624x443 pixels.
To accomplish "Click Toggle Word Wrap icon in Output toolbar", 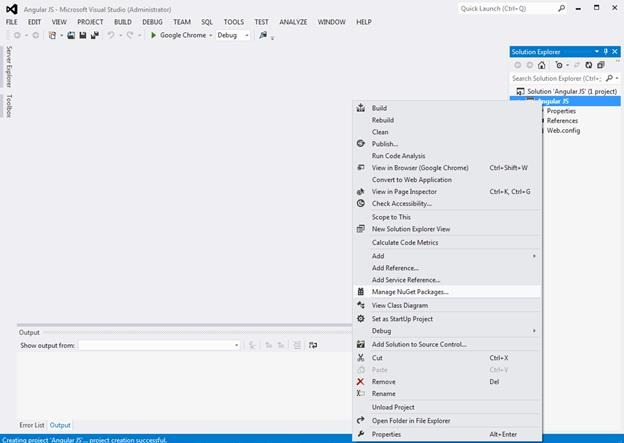I will 313,345.
